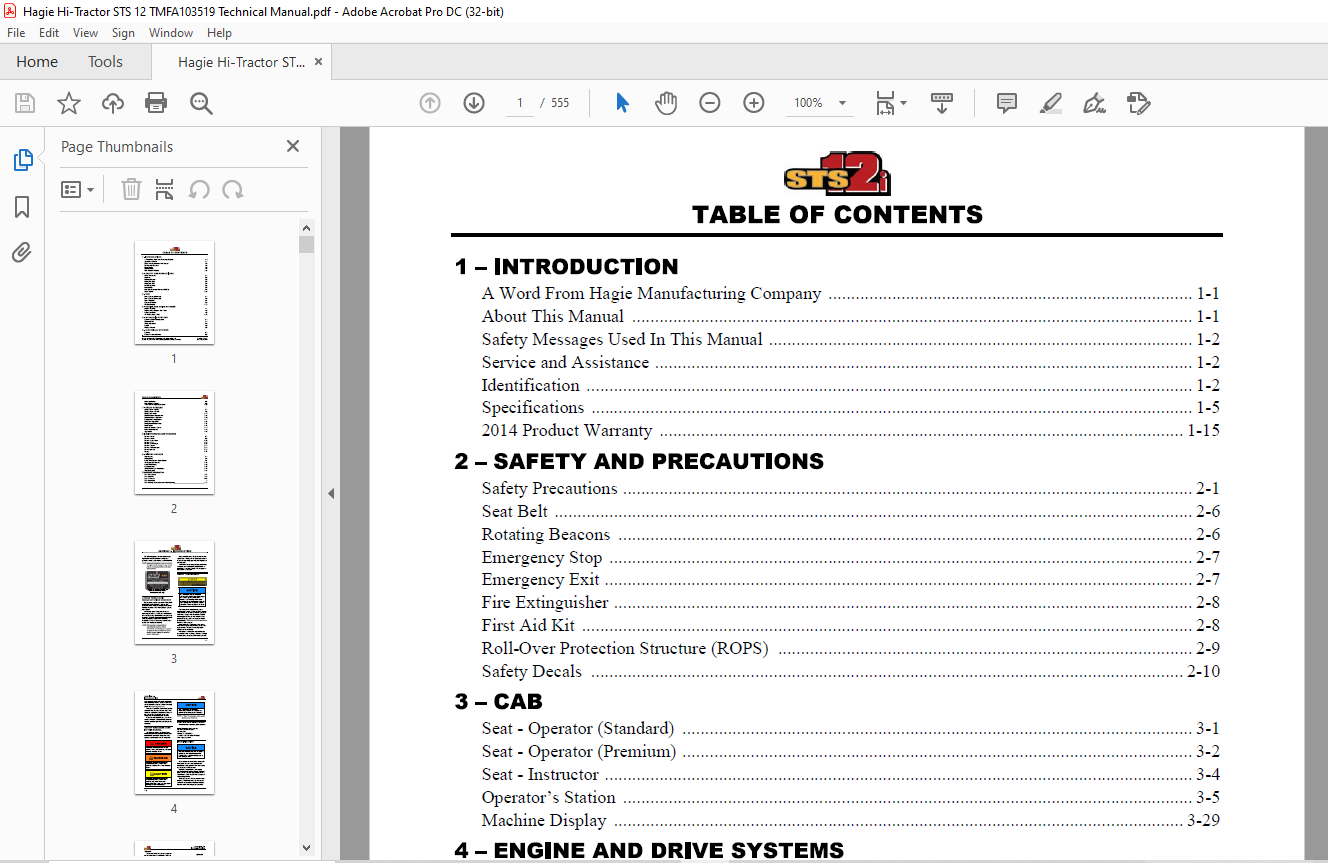Click the '1 – INTRODUCTION' section heading

(566, 267)
